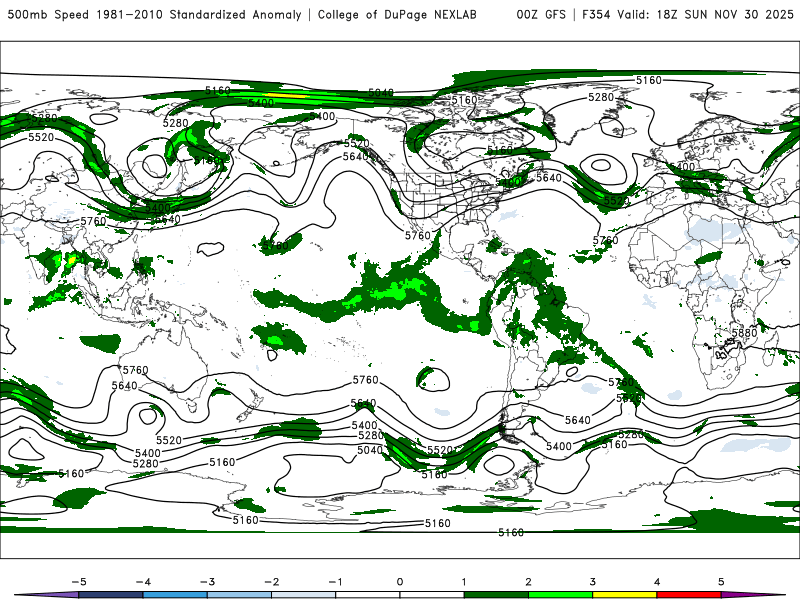The height and width of the screenshot is (600, 800).
Task: Click the "-4" colorbar tick label
Action: coord(143,582)
